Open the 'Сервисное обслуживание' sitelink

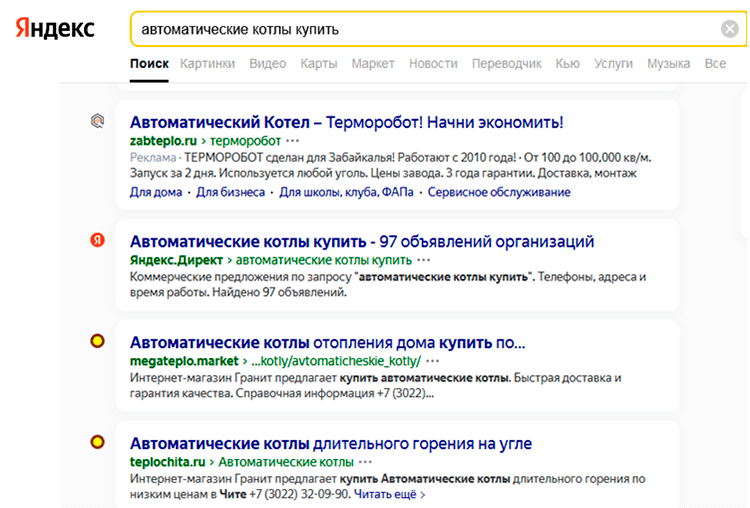(499, 192)
